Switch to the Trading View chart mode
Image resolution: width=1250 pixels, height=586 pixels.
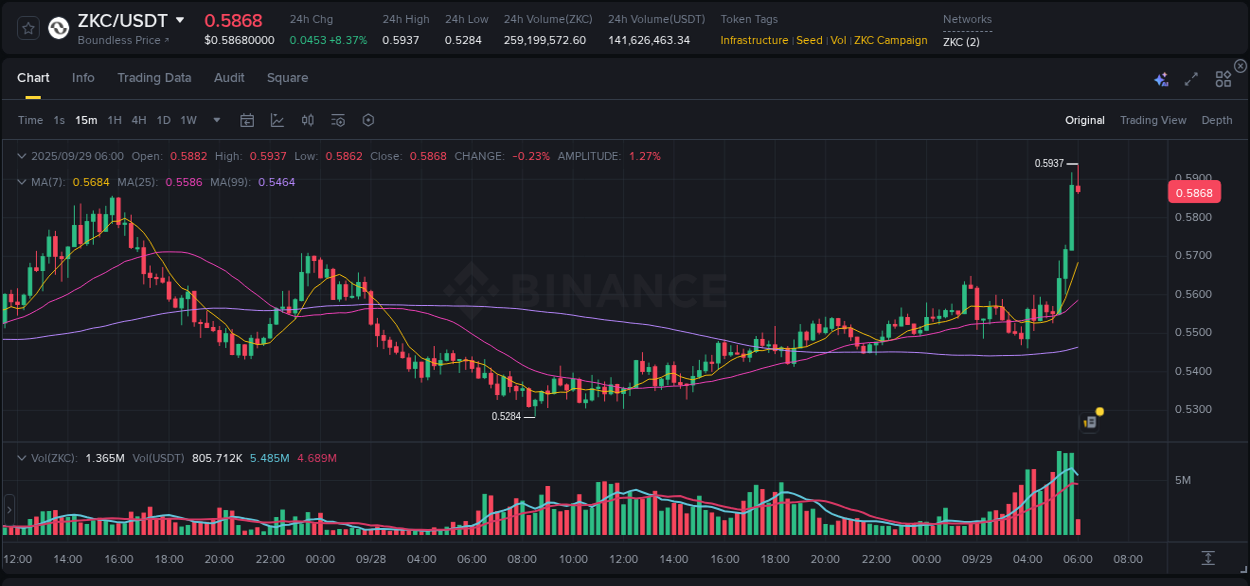pyautogui.click(x=1152, y=120)
